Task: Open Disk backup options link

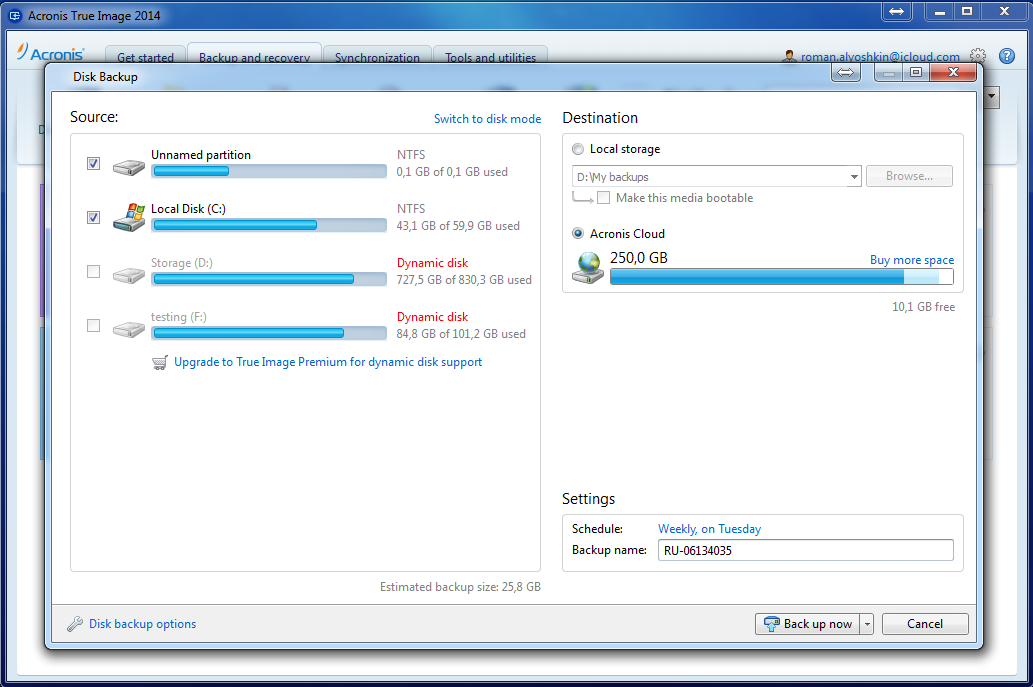Action: tap(142, 624)
